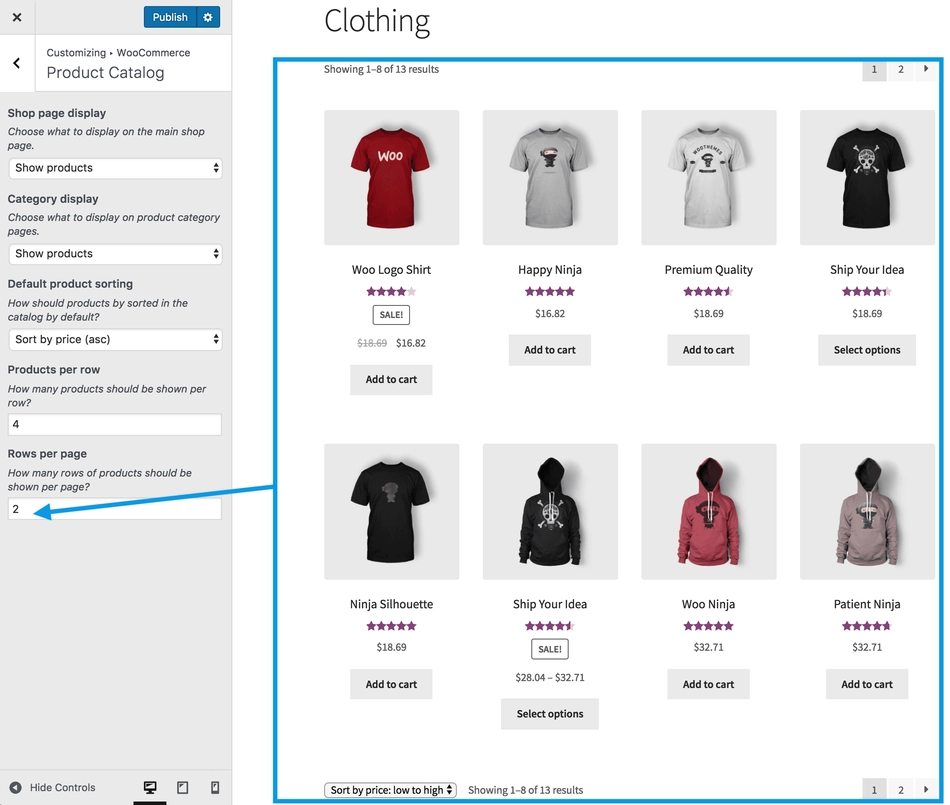Close the Customizer with the X icon

17,17
